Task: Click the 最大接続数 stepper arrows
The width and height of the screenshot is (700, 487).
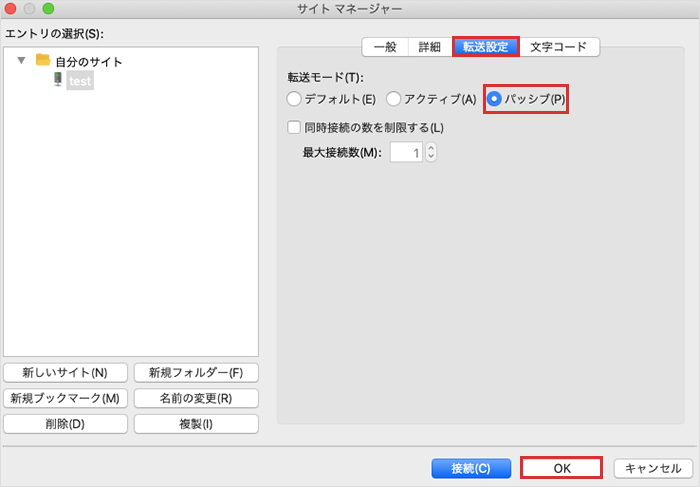Action: point(431,152)
